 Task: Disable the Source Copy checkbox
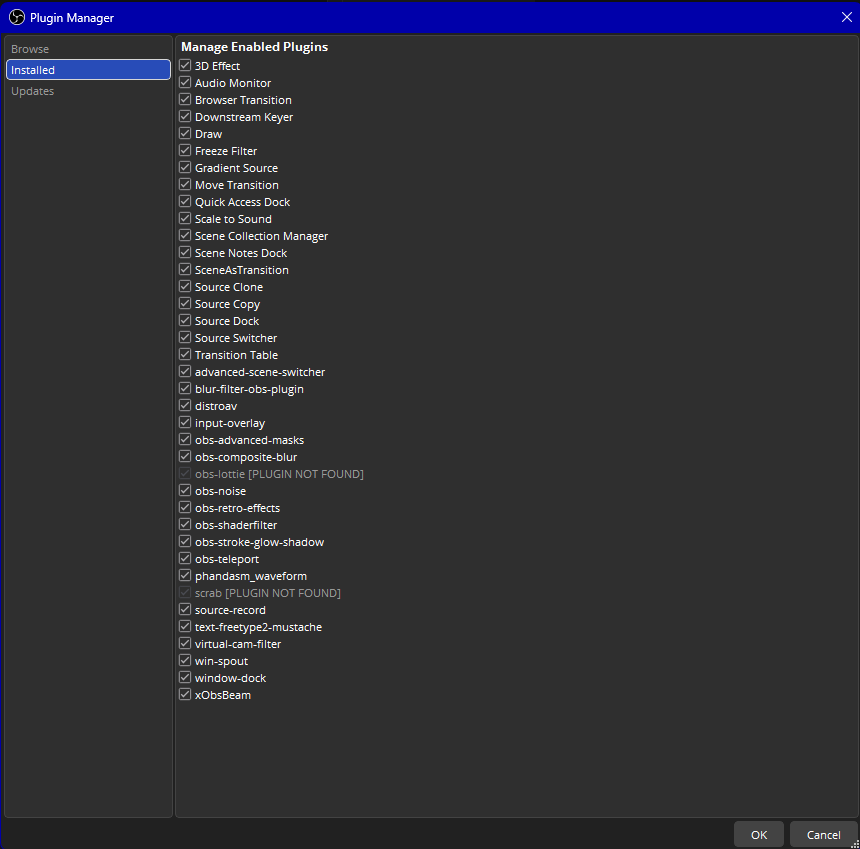click(x=185, y=304)
